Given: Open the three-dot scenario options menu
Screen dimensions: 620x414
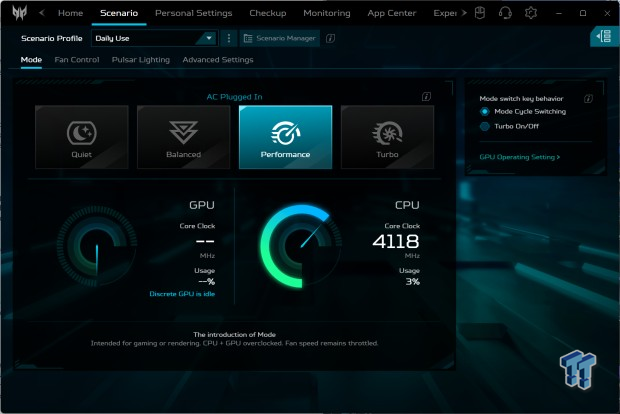Looking at the screenshot, I should [229, 38].
